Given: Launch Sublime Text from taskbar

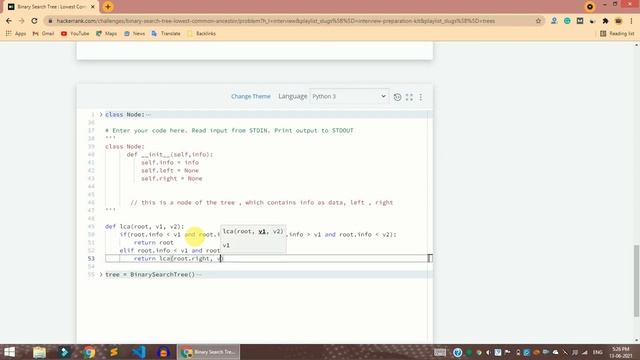Looking at the screenshot, I should click(114, 352).
